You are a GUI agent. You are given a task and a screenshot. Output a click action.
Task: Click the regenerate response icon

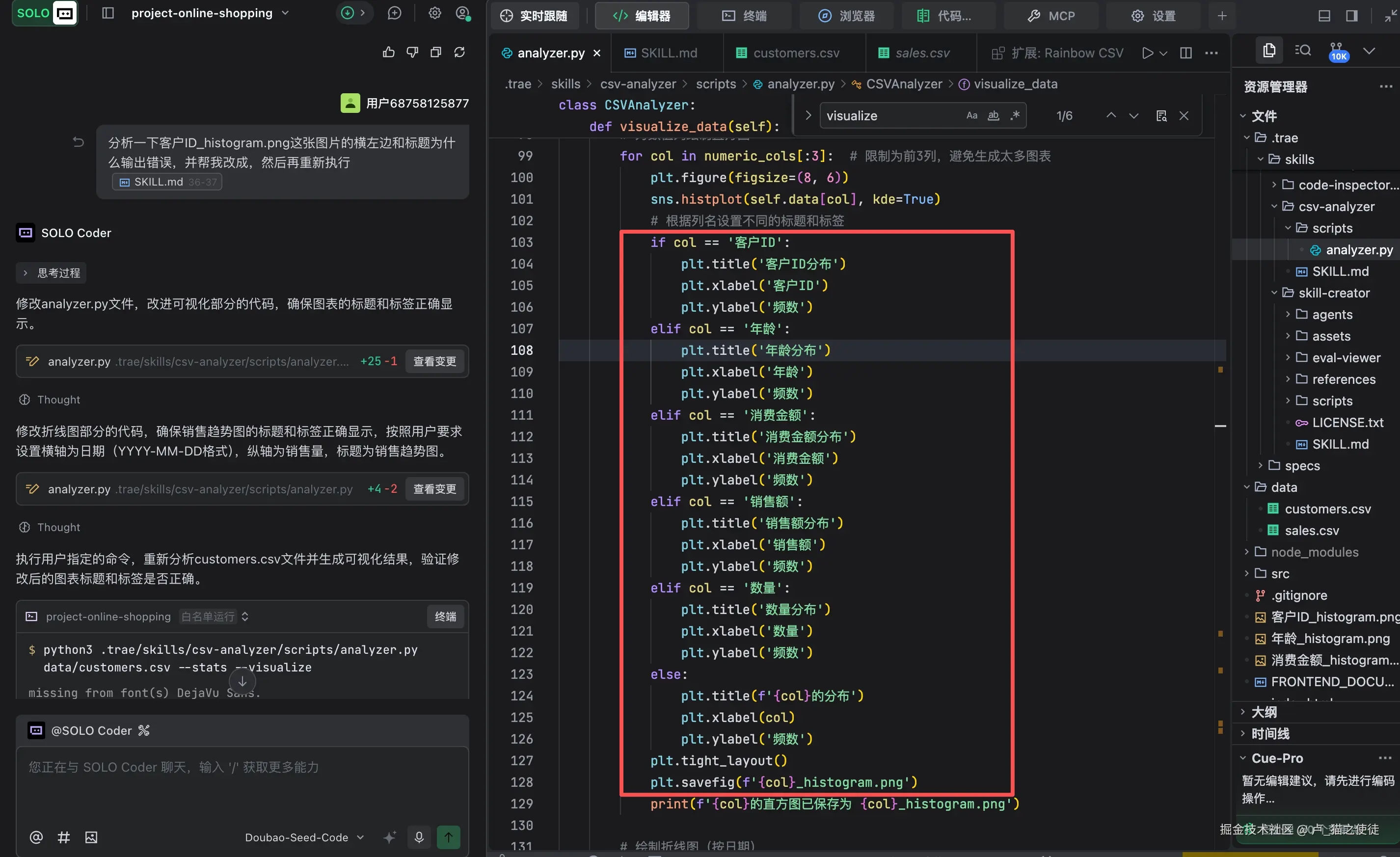(x=459, y=53)
